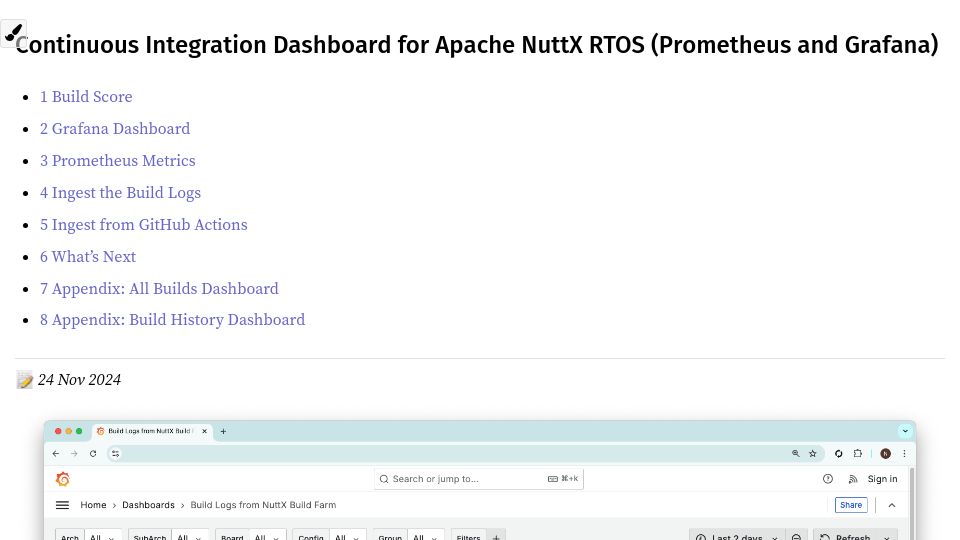Click the browser profile avatar 'N'
The image size is (960, 540).
(x=885, y=454)
